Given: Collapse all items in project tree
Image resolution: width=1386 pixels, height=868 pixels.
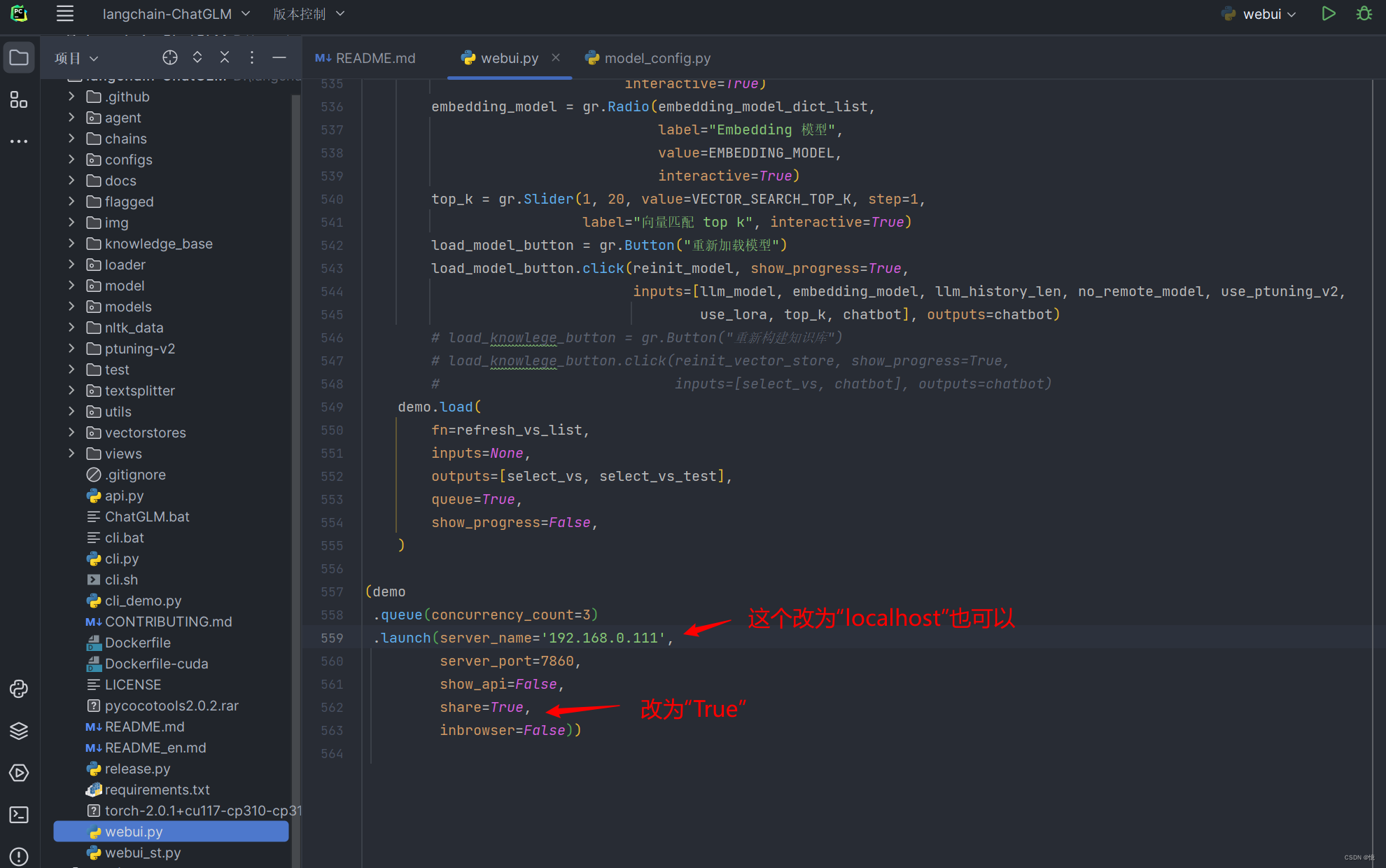Looking at the screenshot, I should [x=225, y=57].
